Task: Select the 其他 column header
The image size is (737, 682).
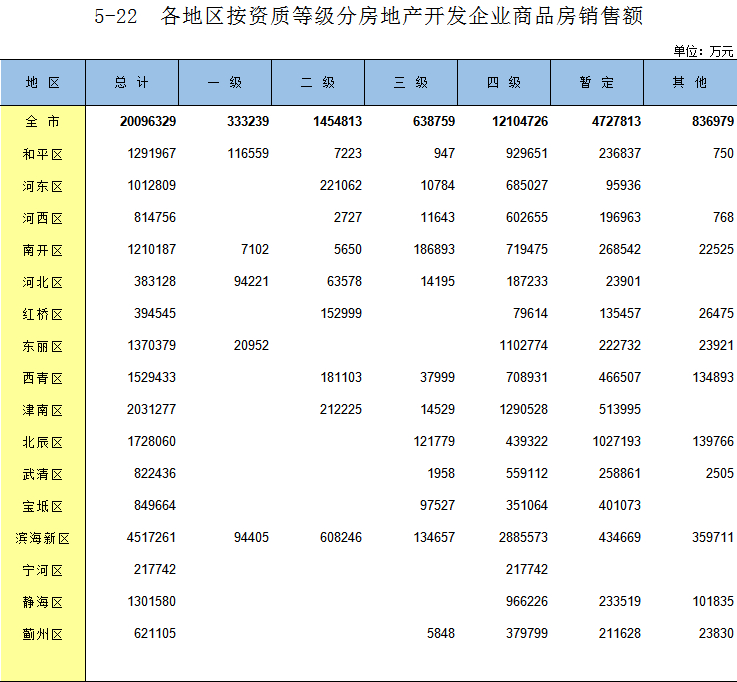Action: click(x=690, y=83)
